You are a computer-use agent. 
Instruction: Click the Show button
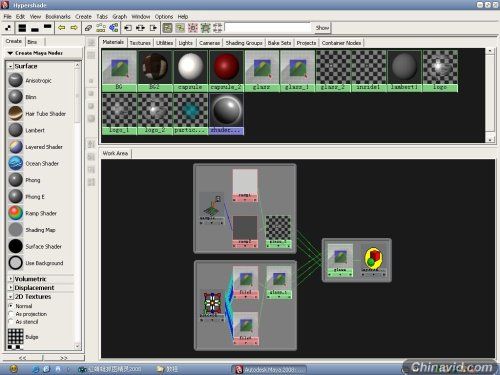tap(322, 28)
